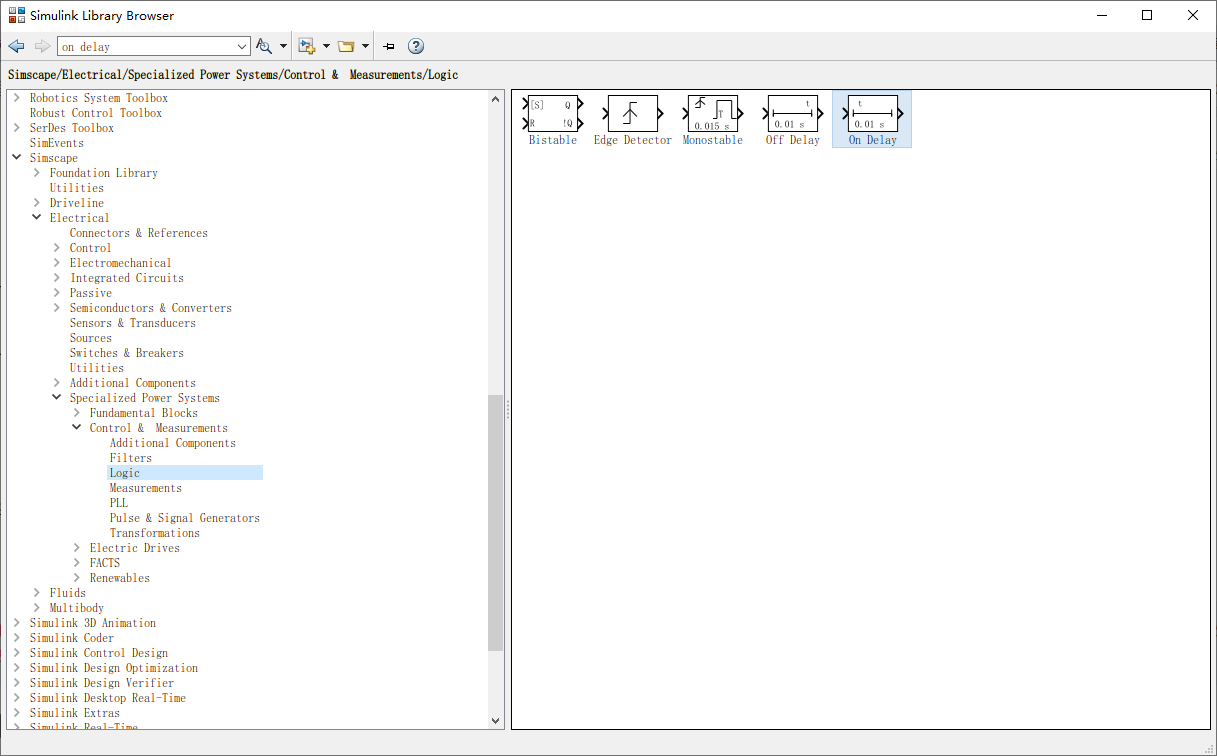Viewport: 1217px width, 756px height.
Task: Select the PLL library
Action: [119, 503]
